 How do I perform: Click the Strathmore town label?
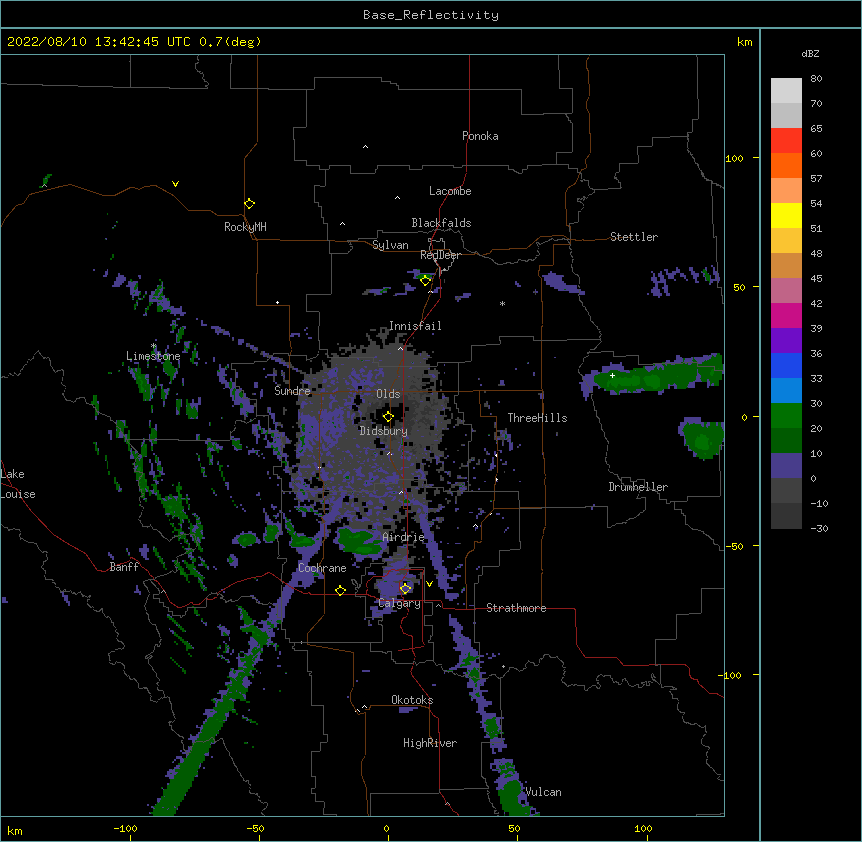click(x=516, y=608)
